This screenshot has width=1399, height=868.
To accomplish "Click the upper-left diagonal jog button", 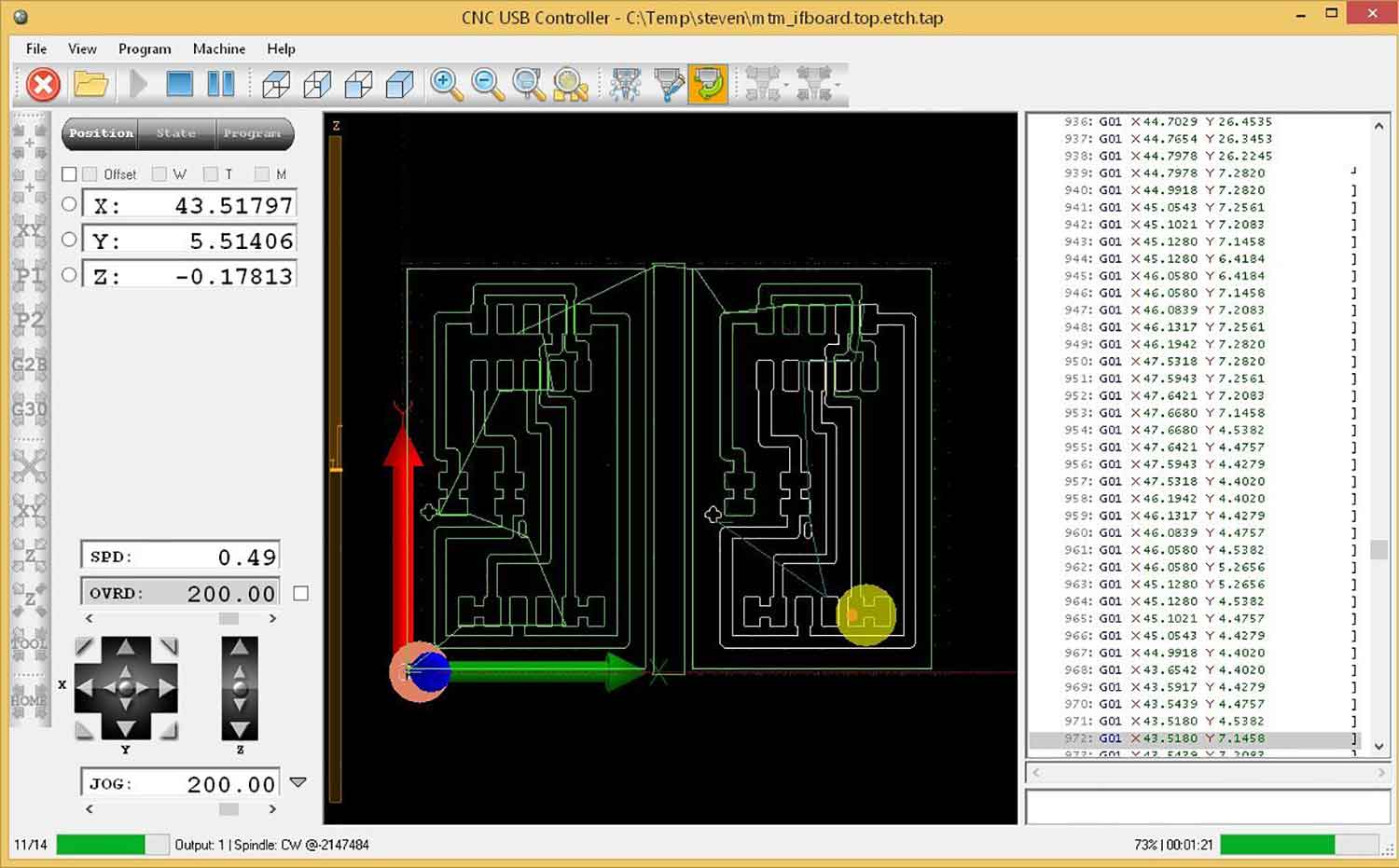I will tap(85, 647).
